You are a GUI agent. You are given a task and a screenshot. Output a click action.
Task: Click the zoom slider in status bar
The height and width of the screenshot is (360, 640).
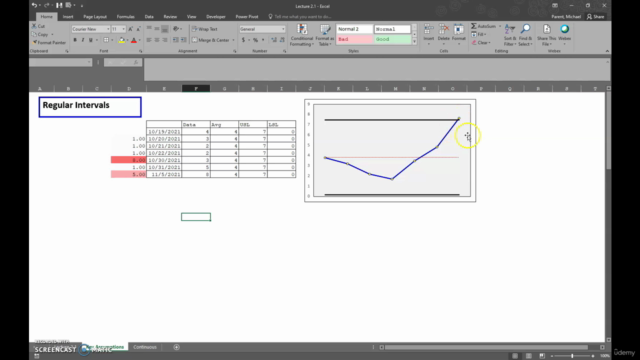pos(572,356)
